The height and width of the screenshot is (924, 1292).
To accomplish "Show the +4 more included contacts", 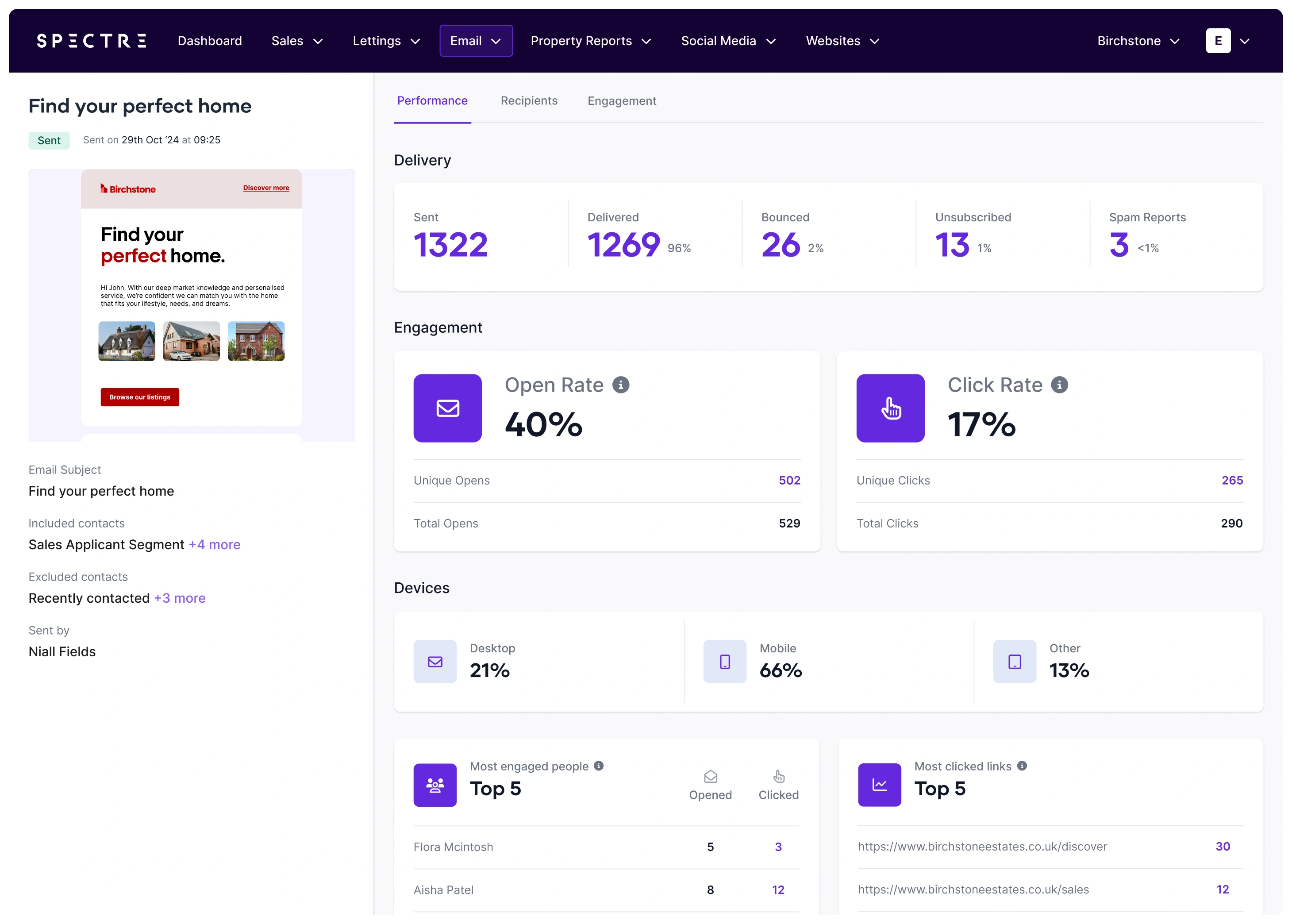I will [x=215, y=544].
